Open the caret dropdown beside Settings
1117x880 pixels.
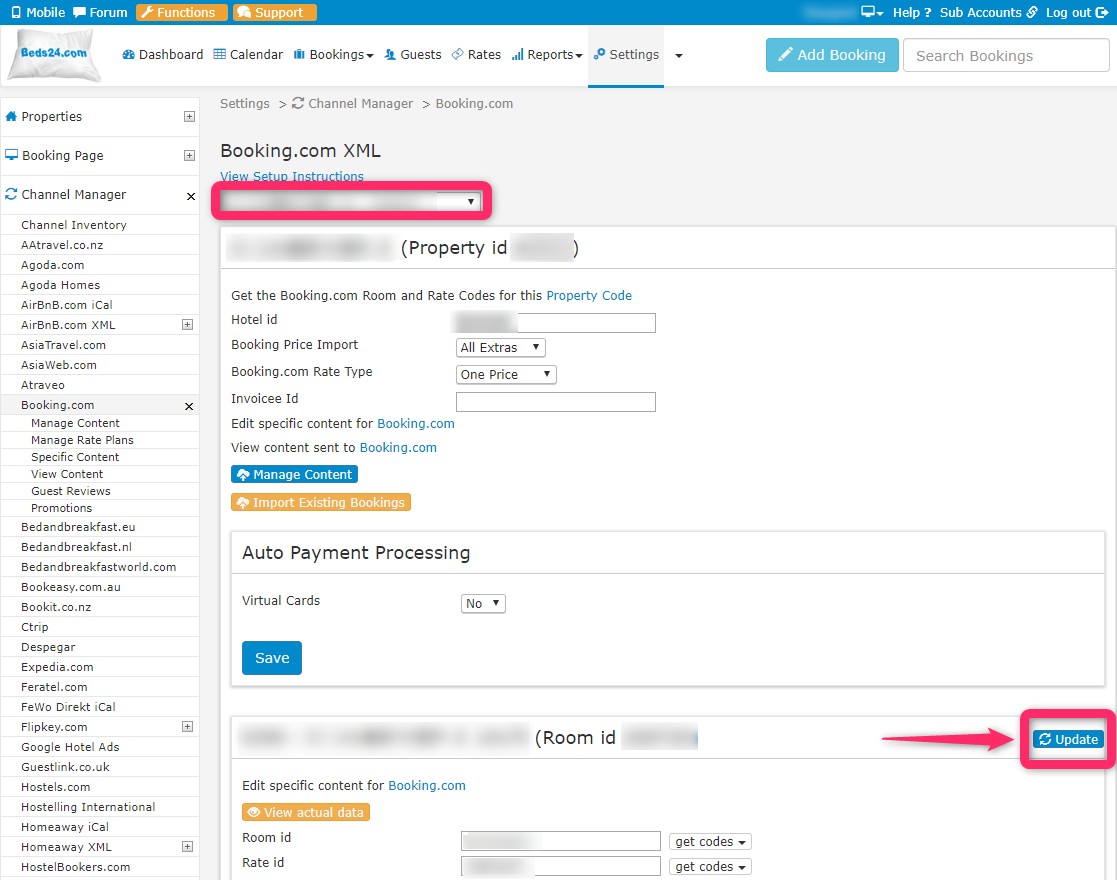679,56
